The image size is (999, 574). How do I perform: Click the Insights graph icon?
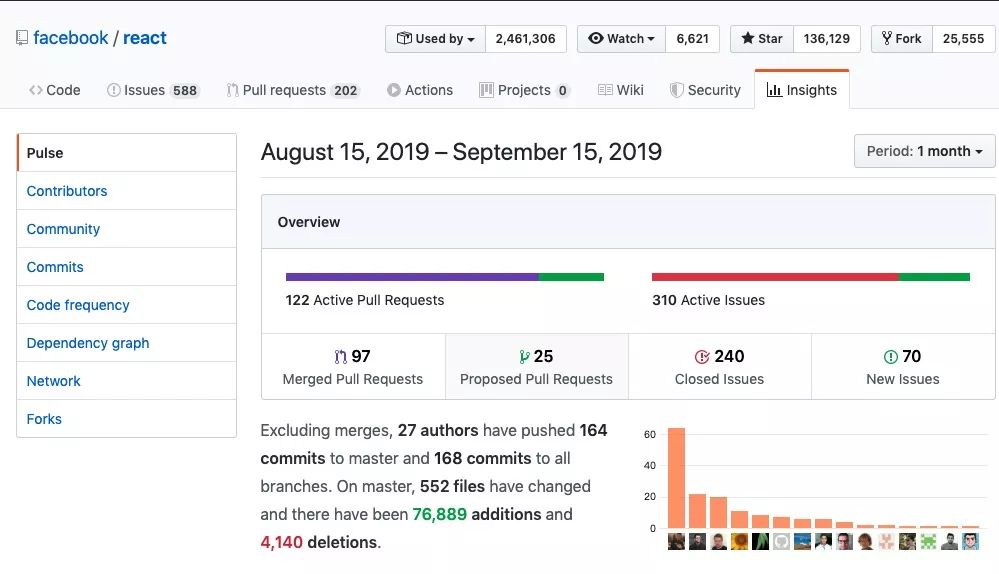coord(774,90)
